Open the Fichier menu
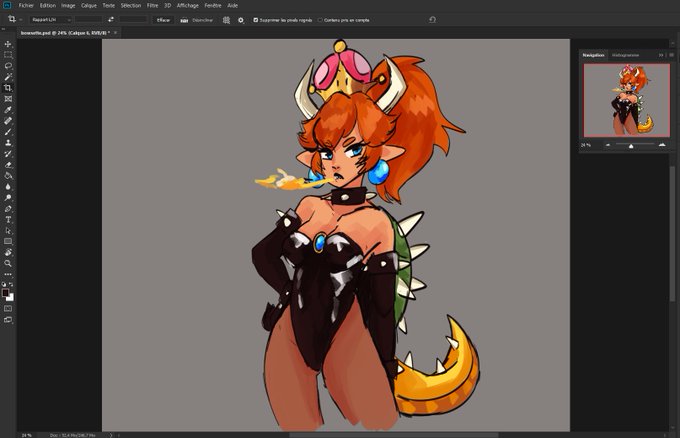680x438 pixels. [x=26, y=6]
